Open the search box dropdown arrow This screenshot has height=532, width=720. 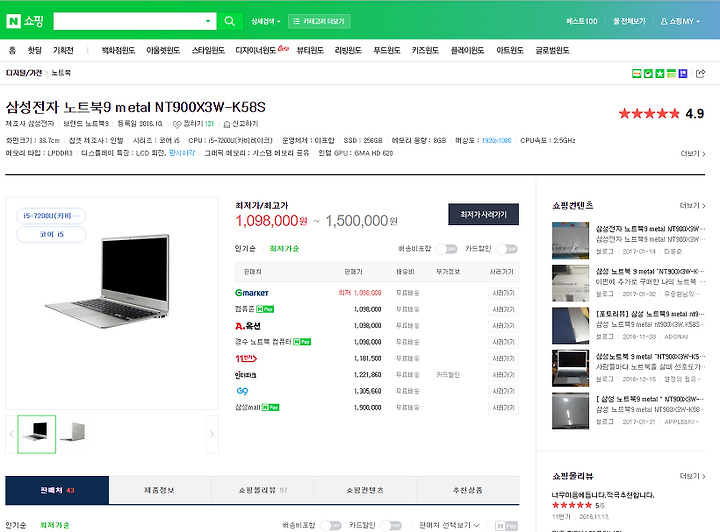tap(208, 21)
